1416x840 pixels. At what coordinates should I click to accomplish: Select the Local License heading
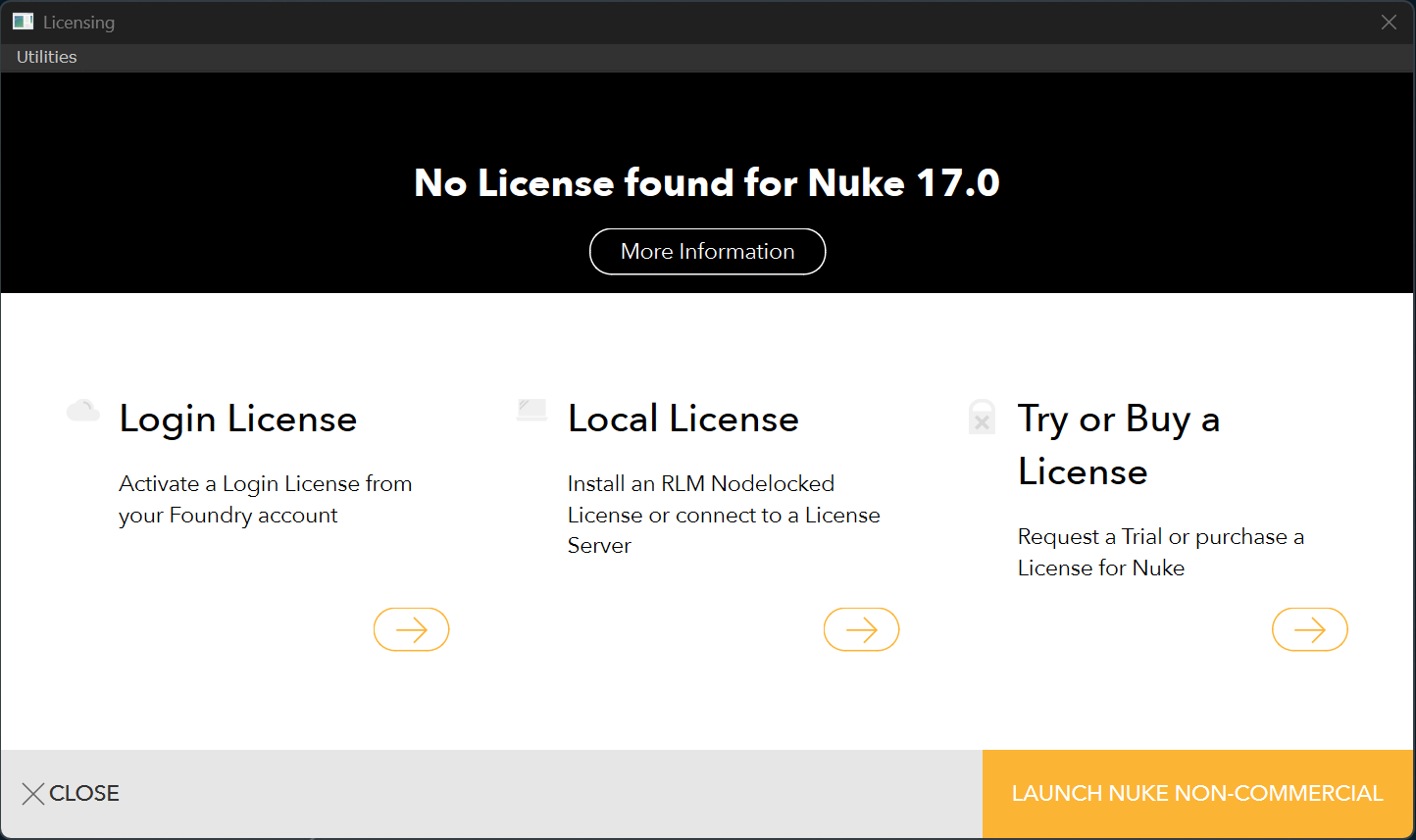(x=683, y=420)
